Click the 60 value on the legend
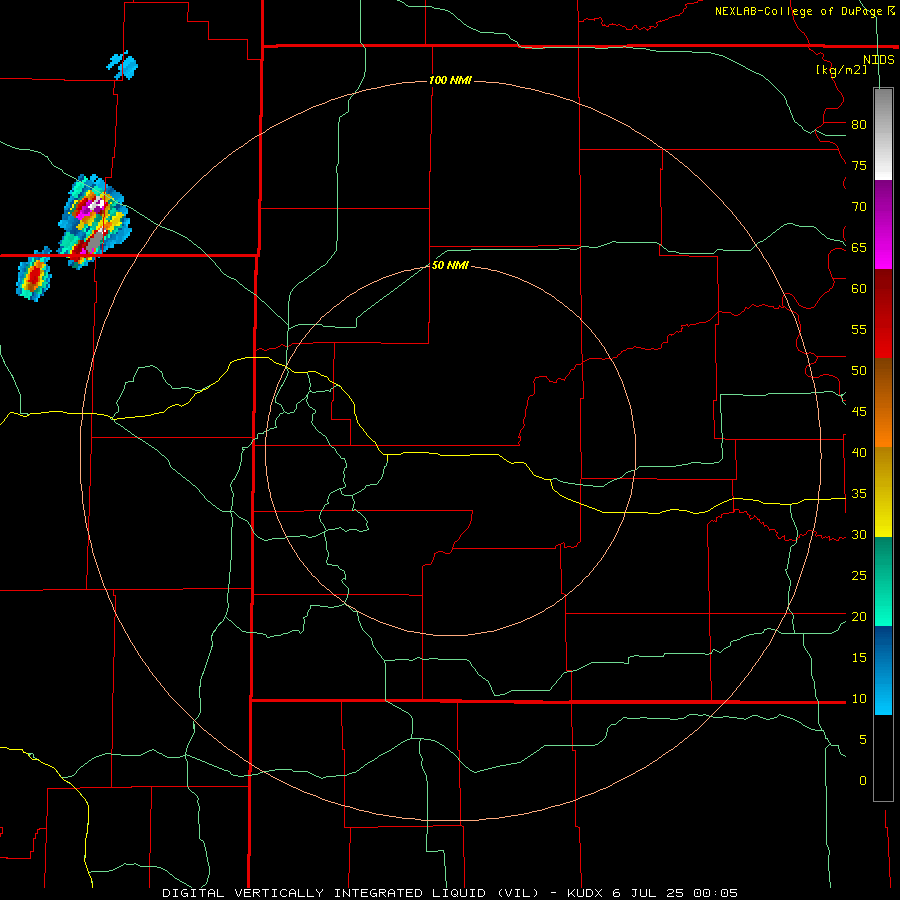This screenshot has width=900, height=900. point(859,289)
